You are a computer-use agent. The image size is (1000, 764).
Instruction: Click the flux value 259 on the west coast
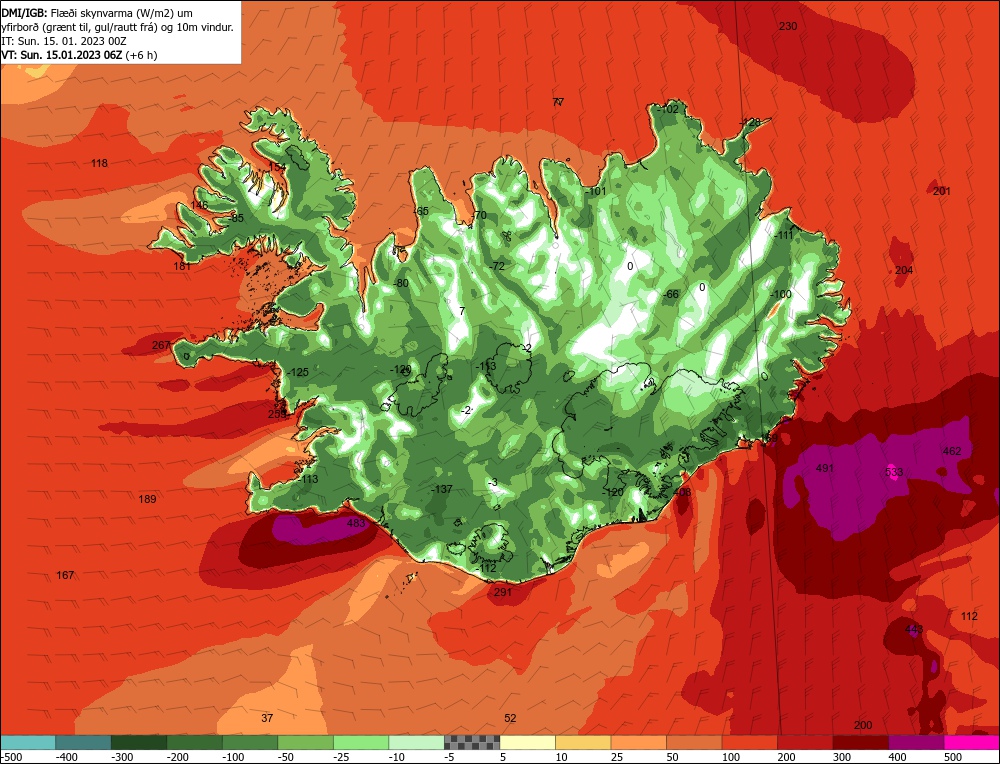(277, 414)
